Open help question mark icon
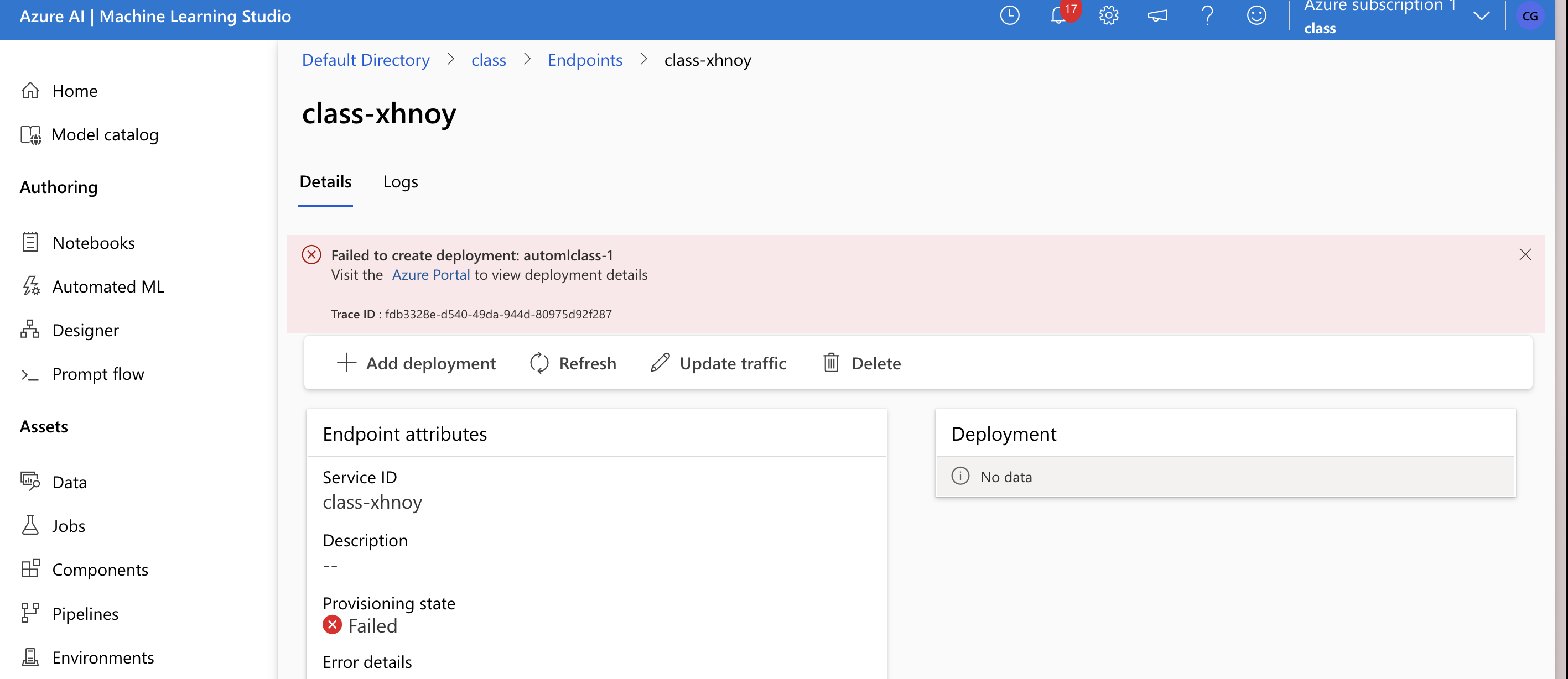The width and height of the screenshot is (1568, 679). click(1207, 16)
